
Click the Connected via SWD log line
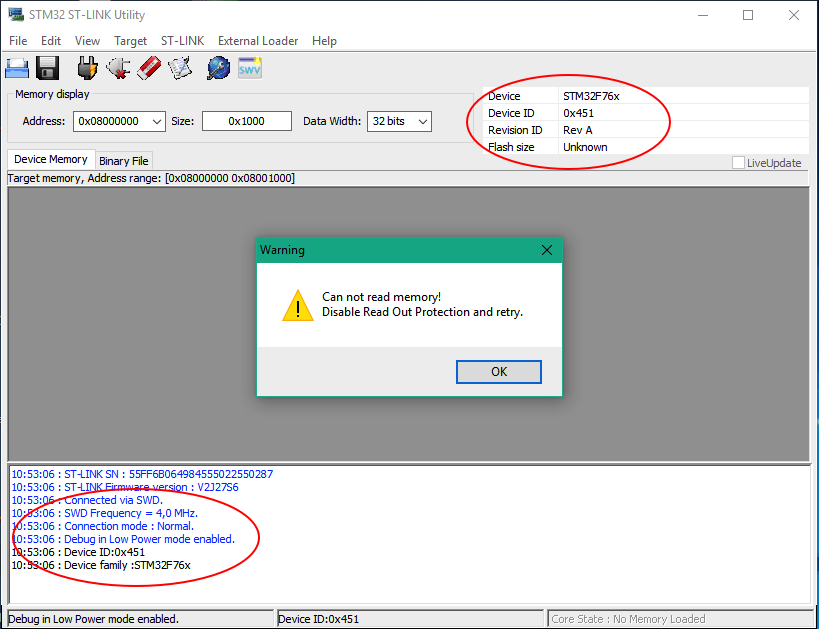coord(87,500)
